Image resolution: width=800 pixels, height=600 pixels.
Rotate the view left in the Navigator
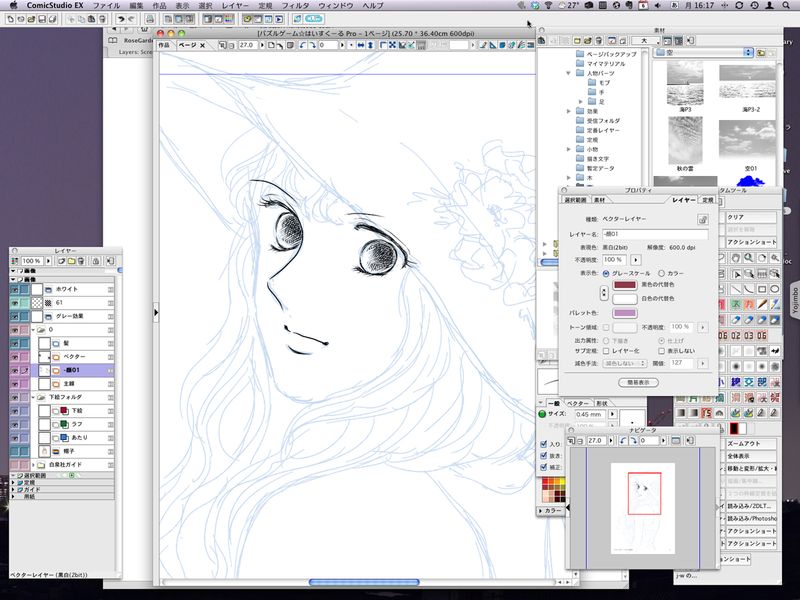point(623,440)
